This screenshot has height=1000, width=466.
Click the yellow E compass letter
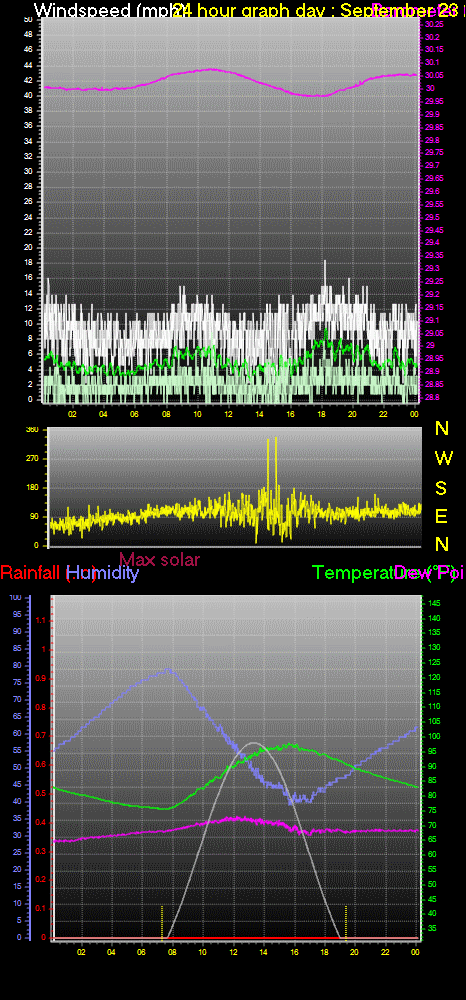[441, 516]
